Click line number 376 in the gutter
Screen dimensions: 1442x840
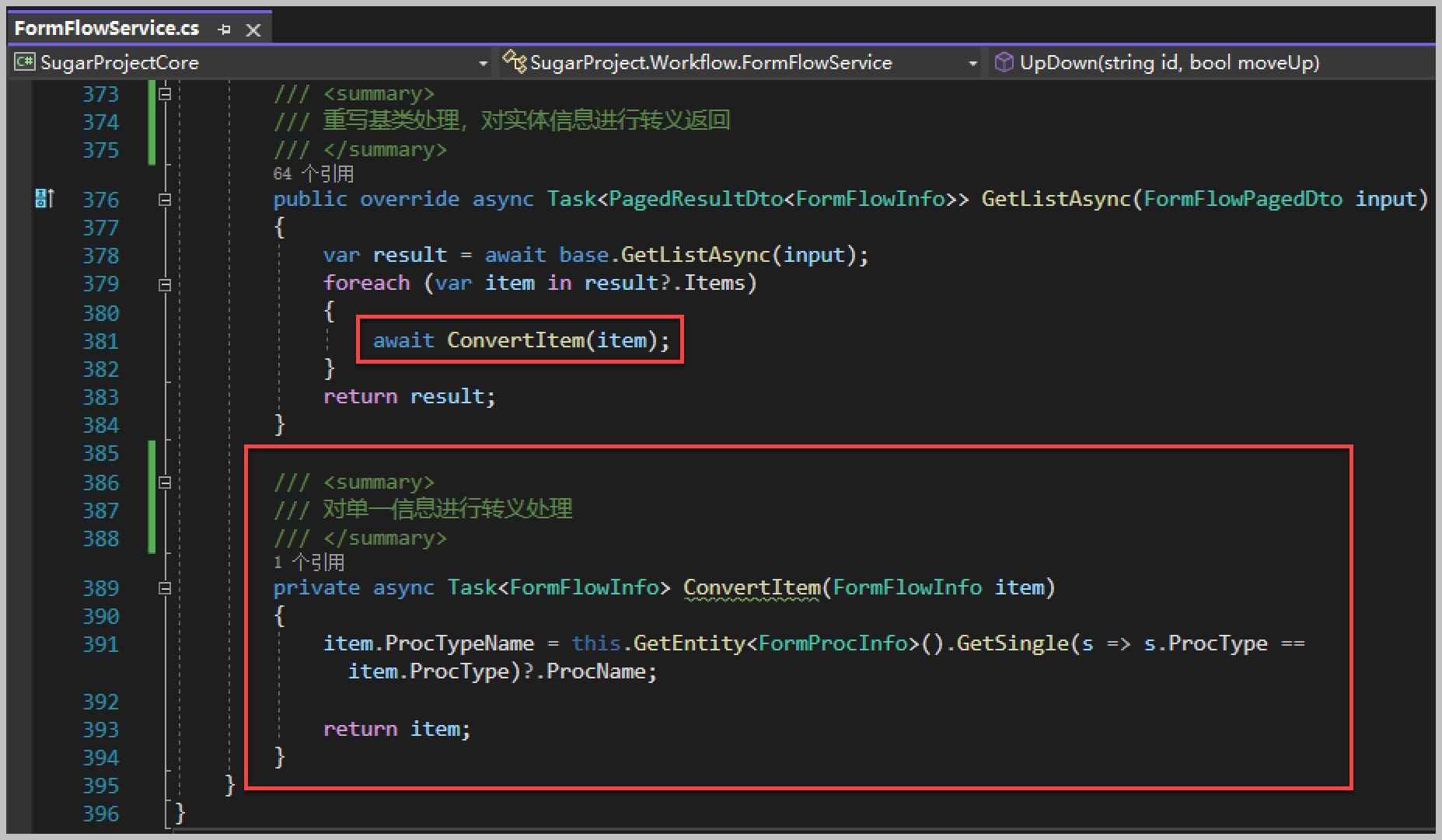(x=101, y=200)
